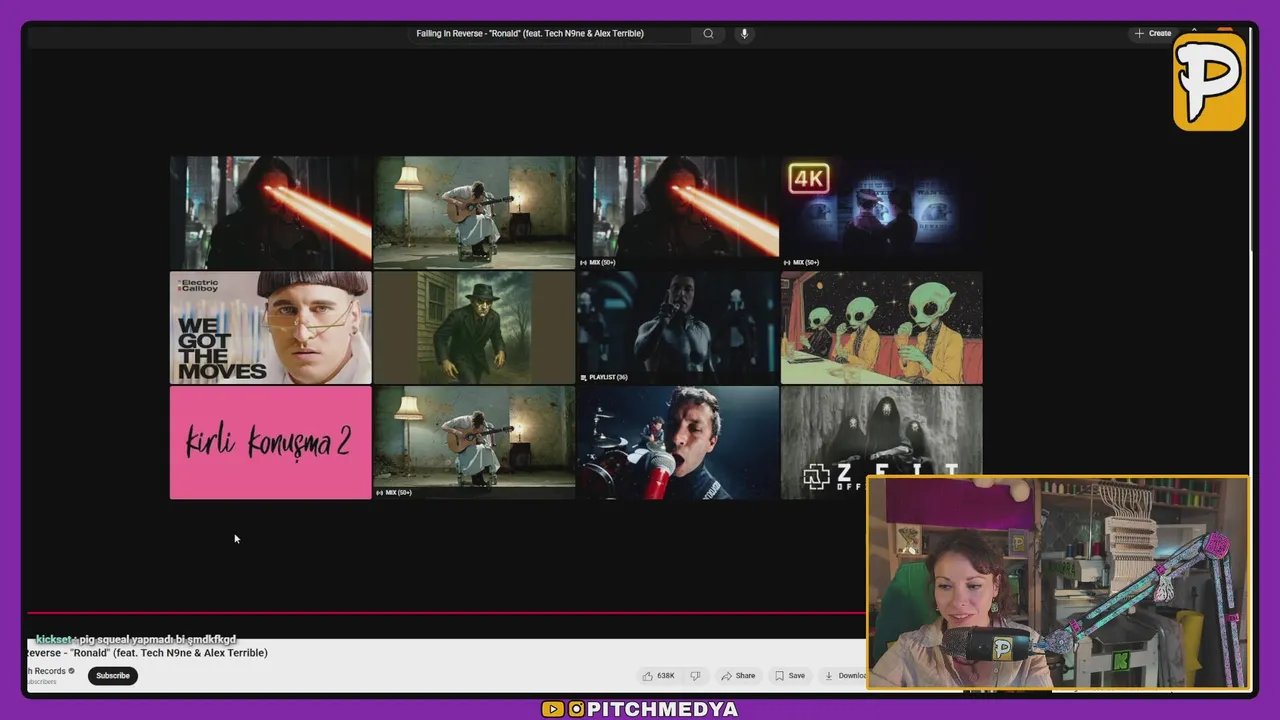
Task: Open channel name link with verified badge
Action: point(50,671)
